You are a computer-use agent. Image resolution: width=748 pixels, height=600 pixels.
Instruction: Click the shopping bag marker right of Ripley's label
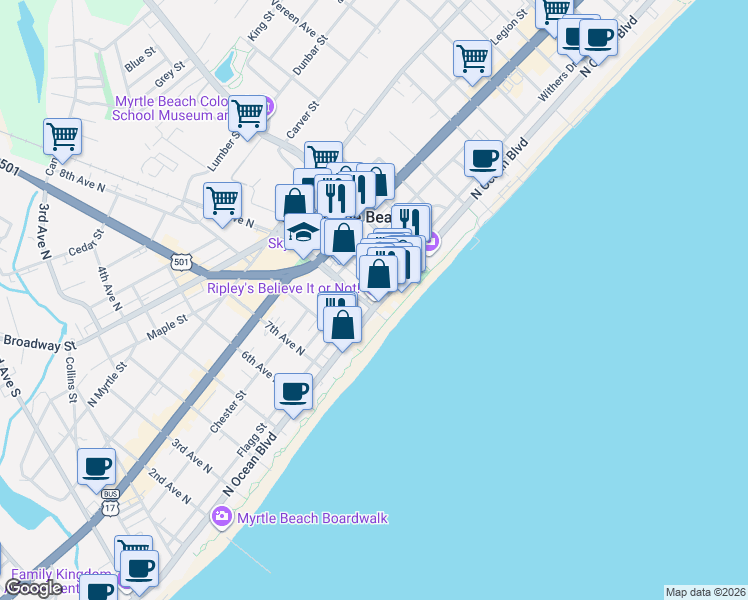coord(378,274)
